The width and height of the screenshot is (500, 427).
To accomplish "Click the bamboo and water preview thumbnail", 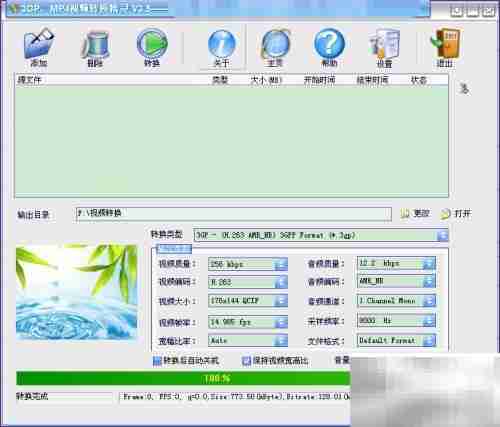I will pos(77,292).
